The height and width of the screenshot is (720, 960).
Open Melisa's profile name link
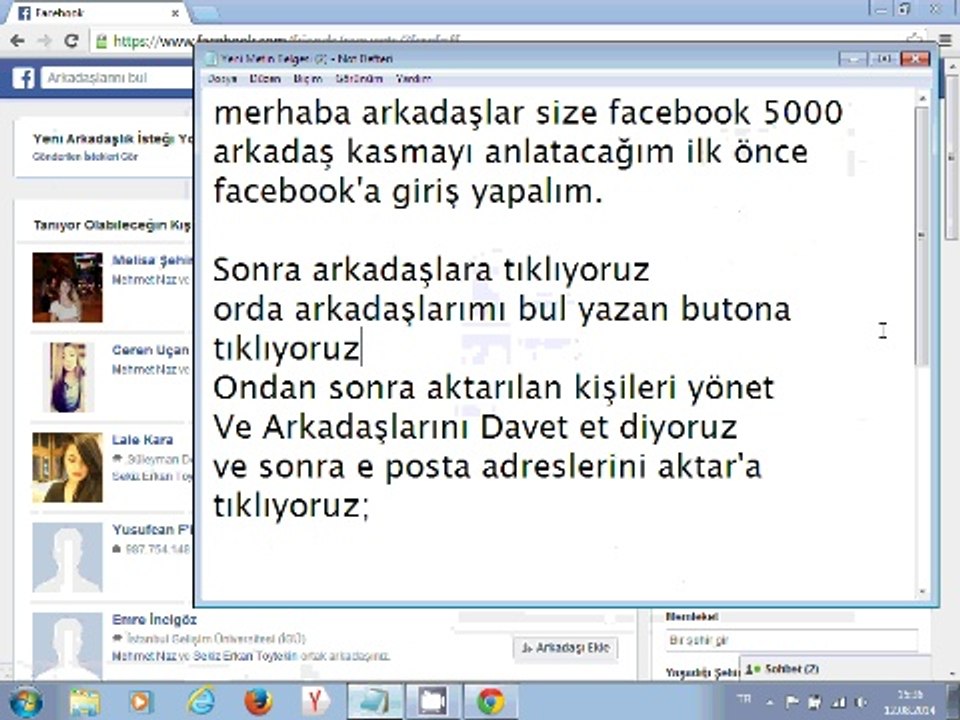point(152,260)
